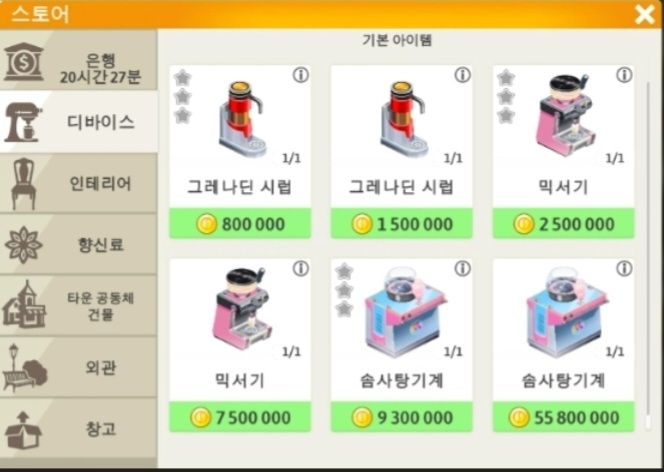Show info for 2 500 000 믹서기

[624, 75]
